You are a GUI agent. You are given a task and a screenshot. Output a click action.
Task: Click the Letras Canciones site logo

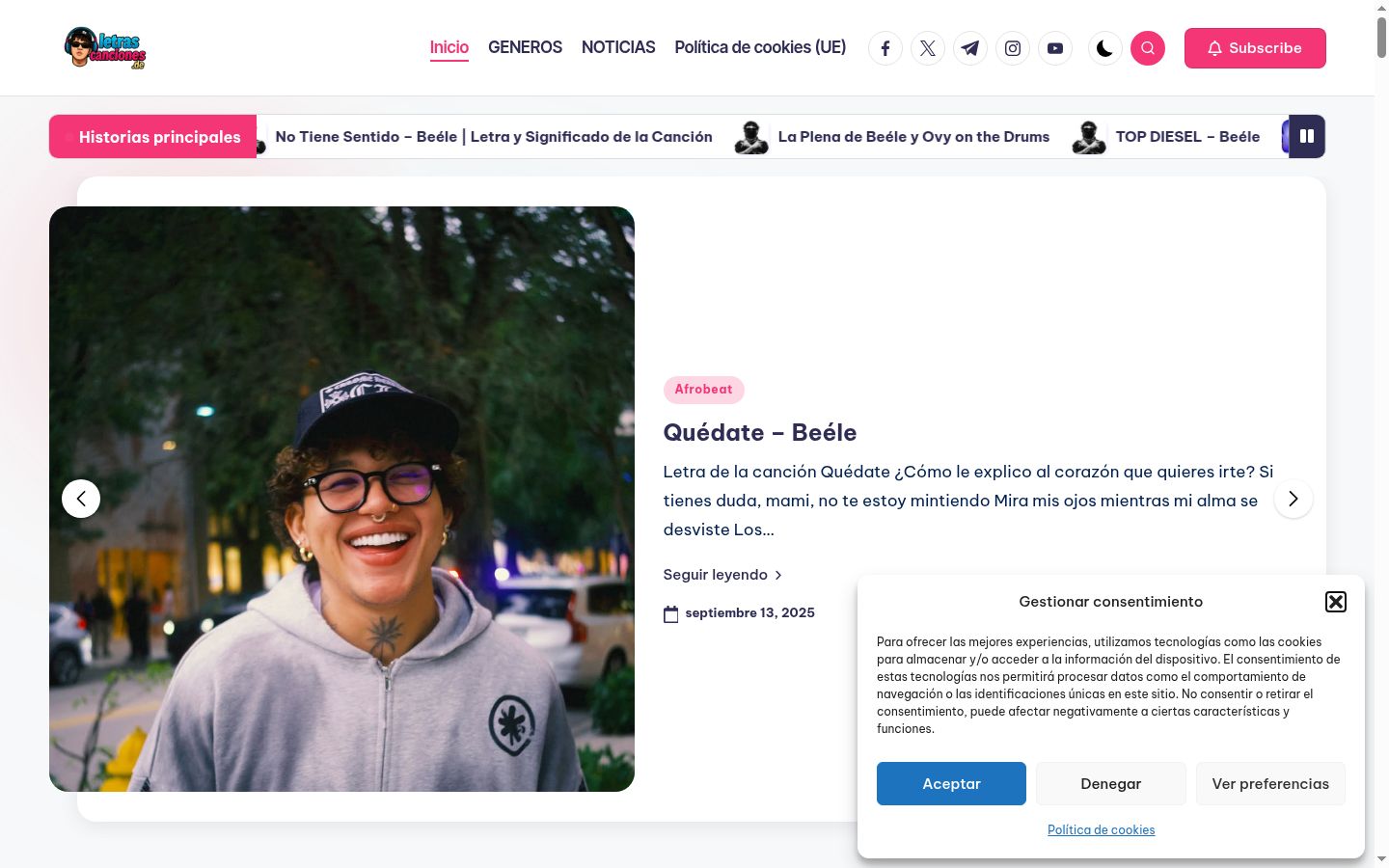105,48
